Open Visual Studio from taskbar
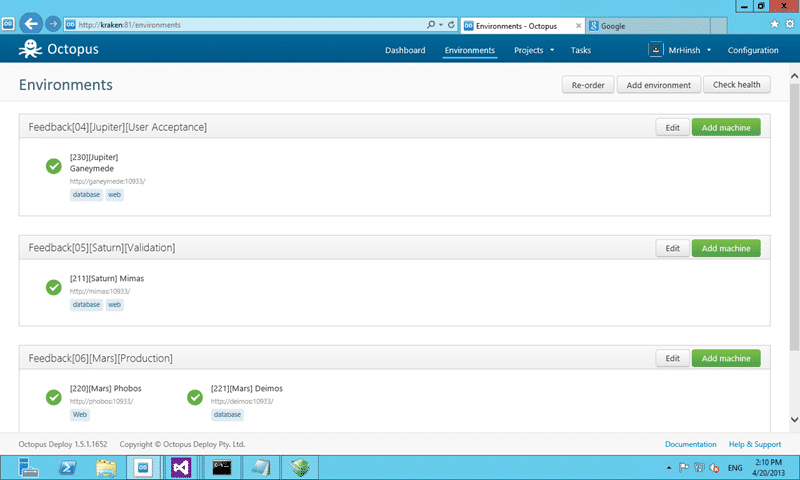Image resolution: width=800 pixels, height=480 pixels. 181,467
